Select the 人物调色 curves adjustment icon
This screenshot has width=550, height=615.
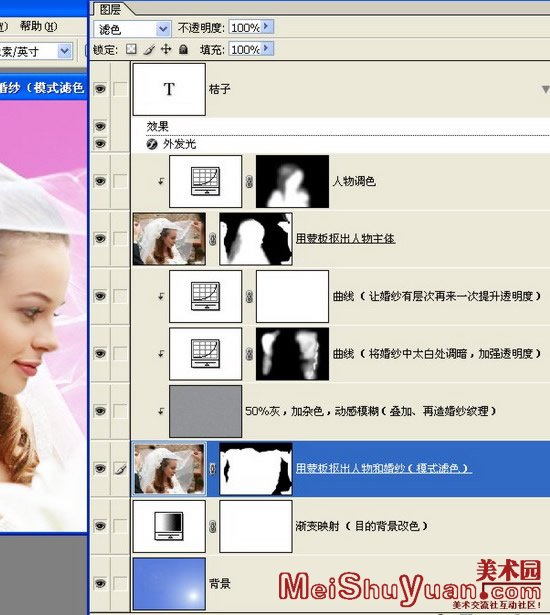click(x=206, y=181)
